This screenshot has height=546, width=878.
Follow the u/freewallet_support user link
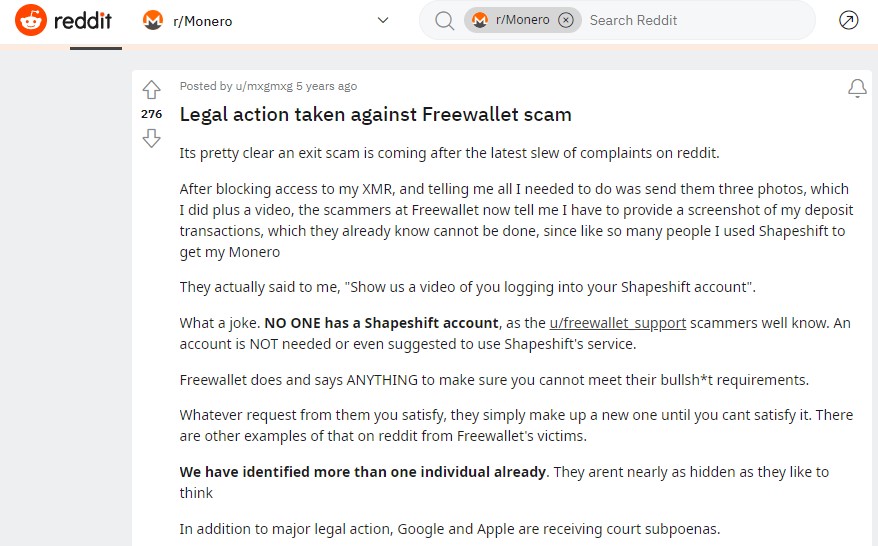618,323
